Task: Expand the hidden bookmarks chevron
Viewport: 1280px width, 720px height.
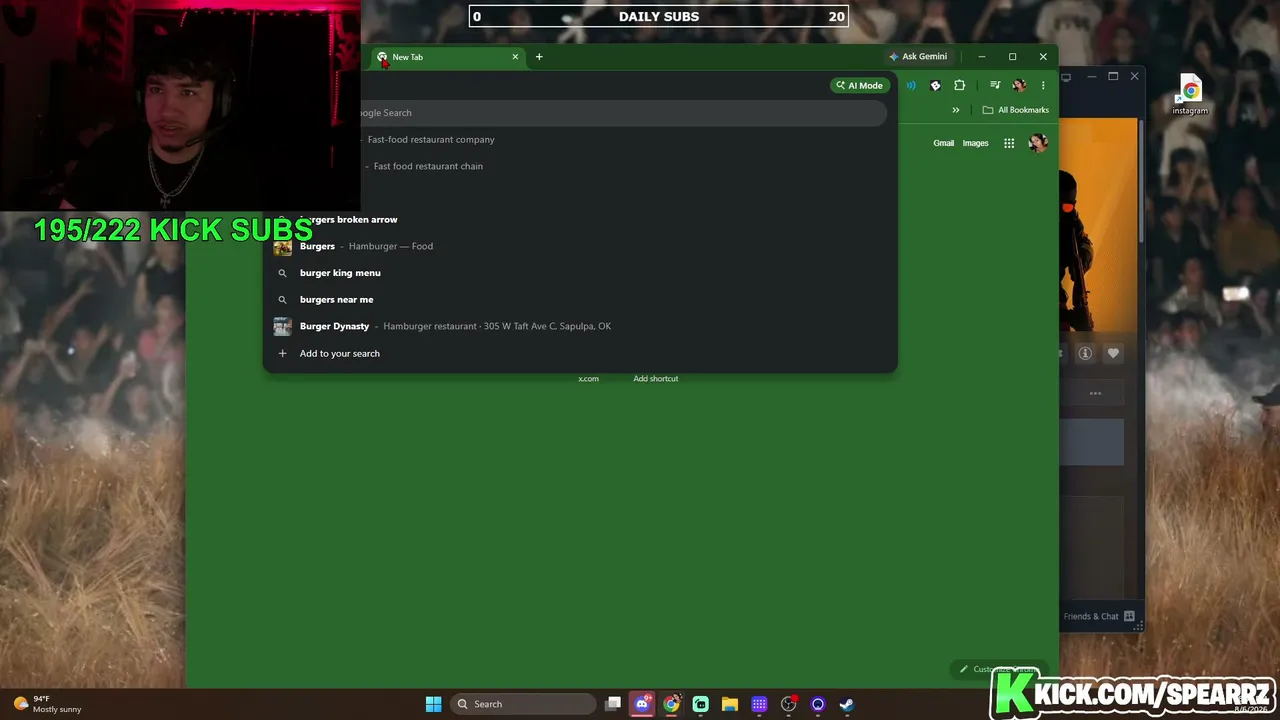Action: coord(956,110)
